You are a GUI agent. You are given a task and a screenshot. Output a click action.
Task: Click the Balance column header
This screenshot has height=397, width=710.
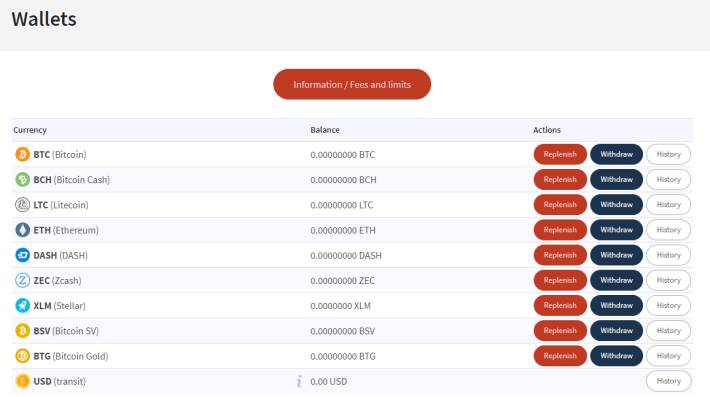coord(325,130)
